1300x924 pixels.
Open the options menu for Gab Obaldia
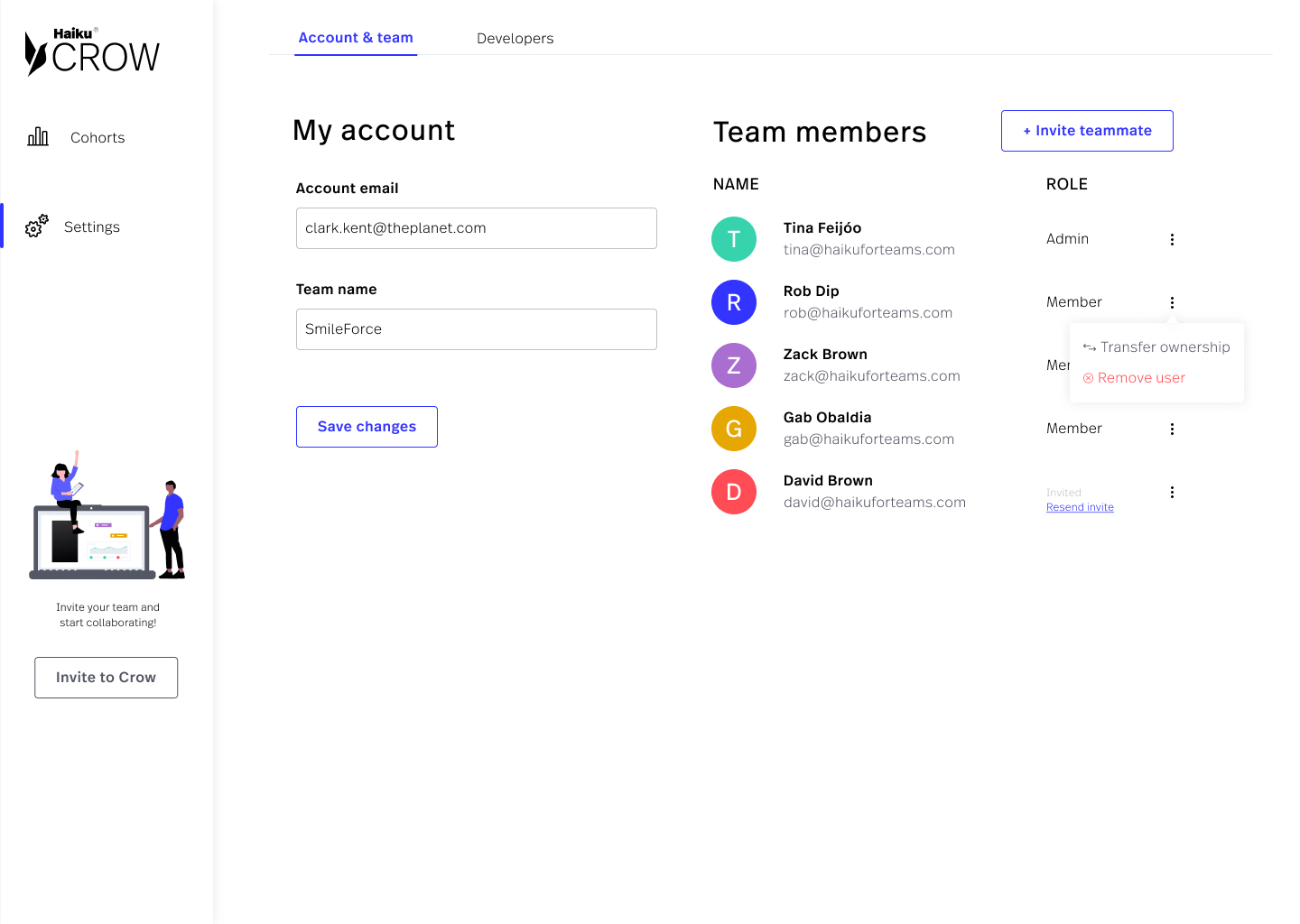pos(1172,429)
